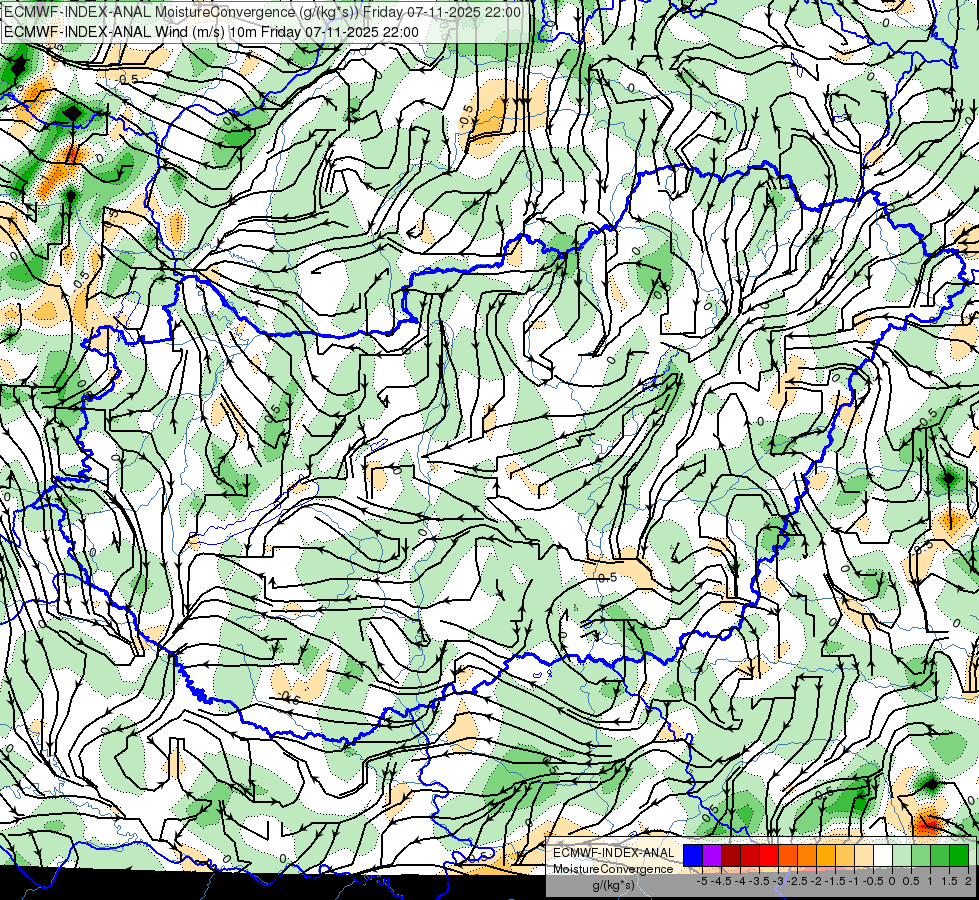The image size is (979, 900).
Task: Click the -3.5 tick label on the colorbar
Action: click(x=759, y=881)
